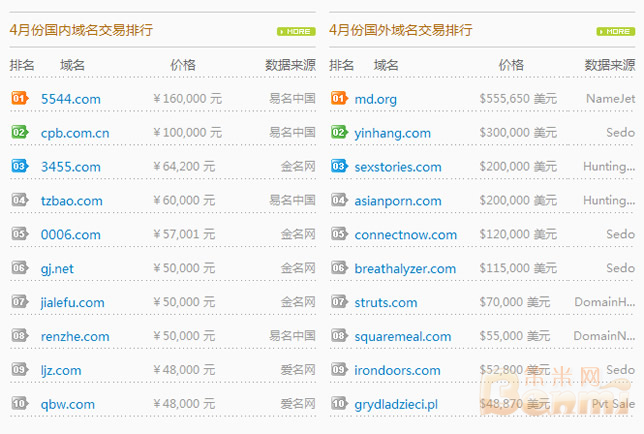Select the ¥57,001 元 price
644x434 pixels.
[184, 234]
